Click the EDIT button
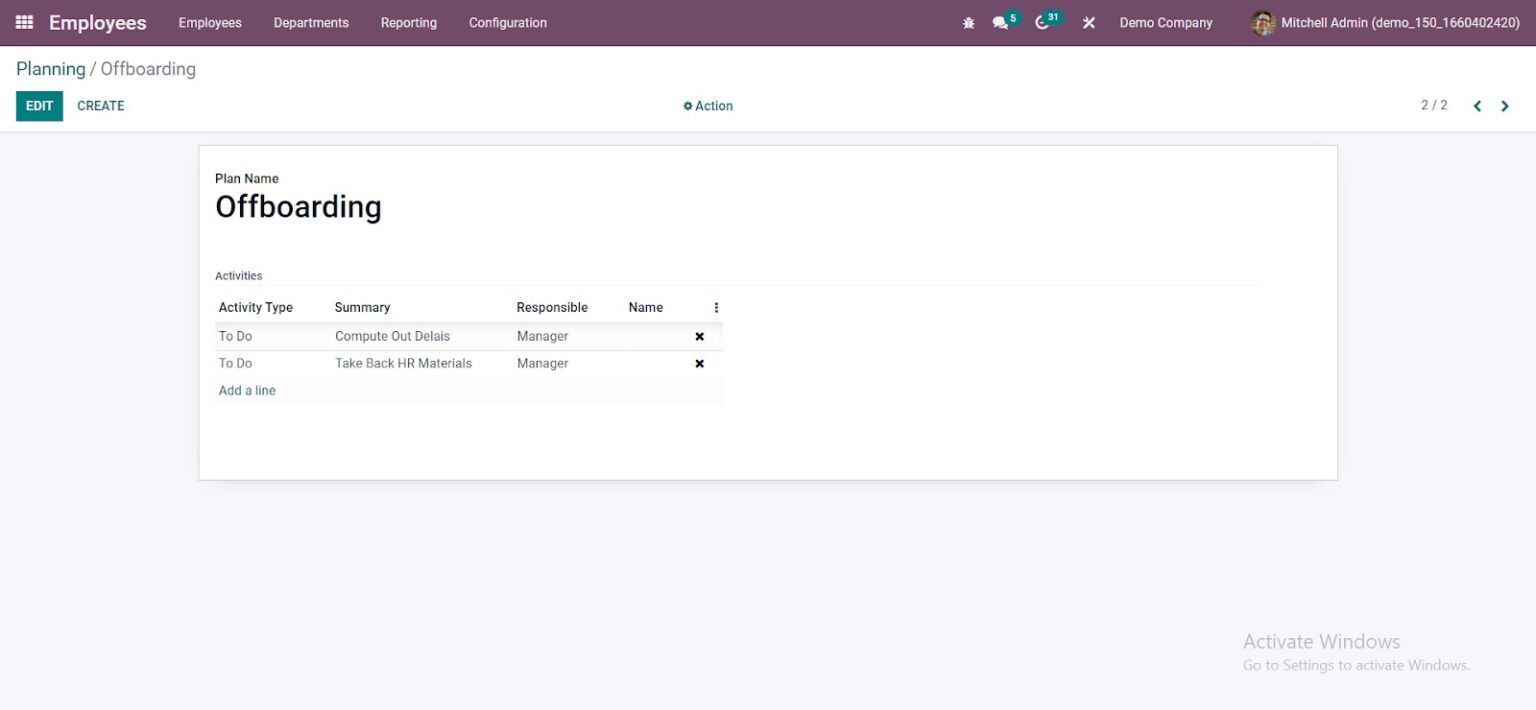 39,105
